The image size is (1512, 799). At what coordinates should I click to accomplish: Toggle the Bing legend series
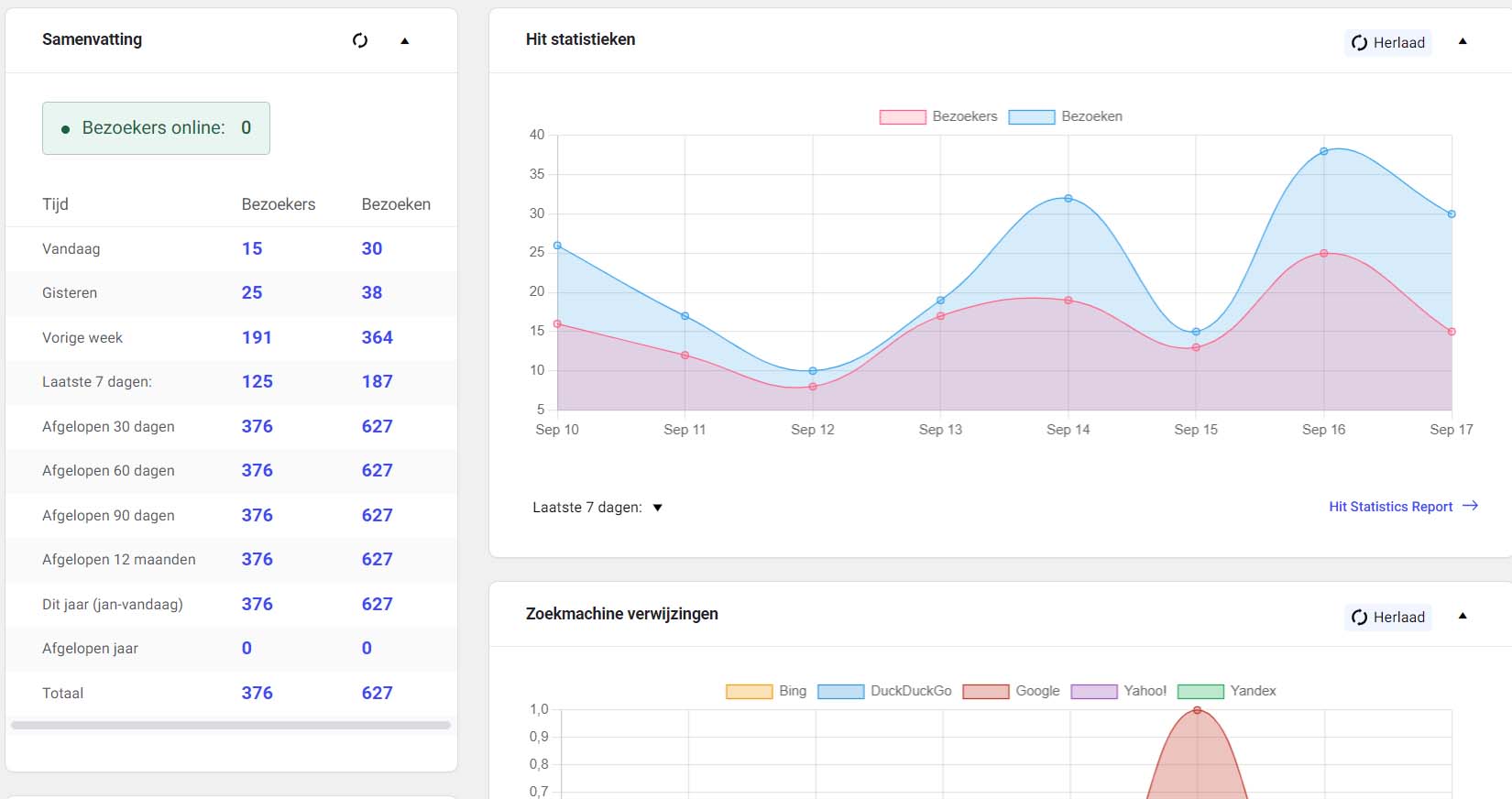[766, 691]
